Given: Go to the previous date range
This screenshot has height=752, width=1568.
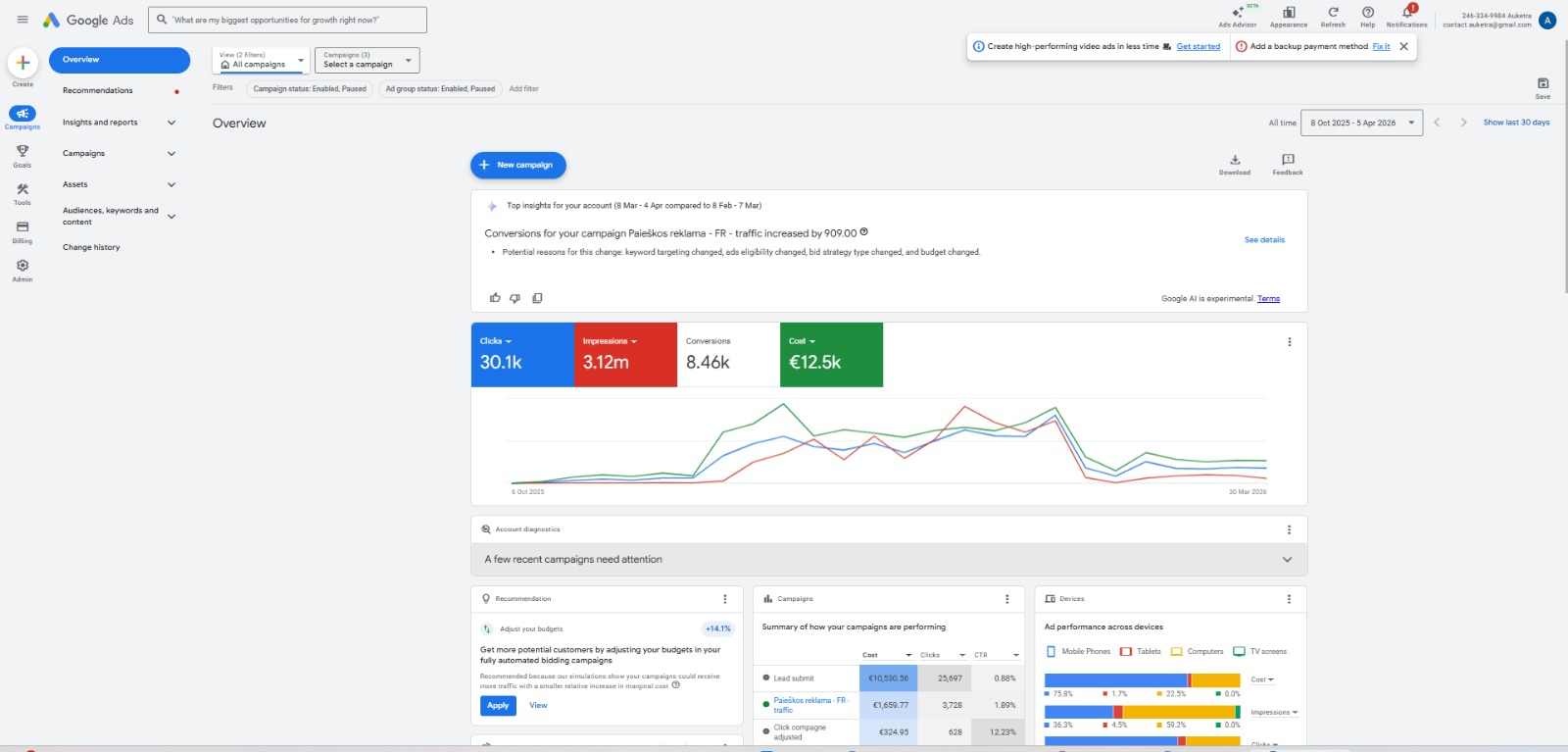Looking at the screenshot, I should 1437,123.
